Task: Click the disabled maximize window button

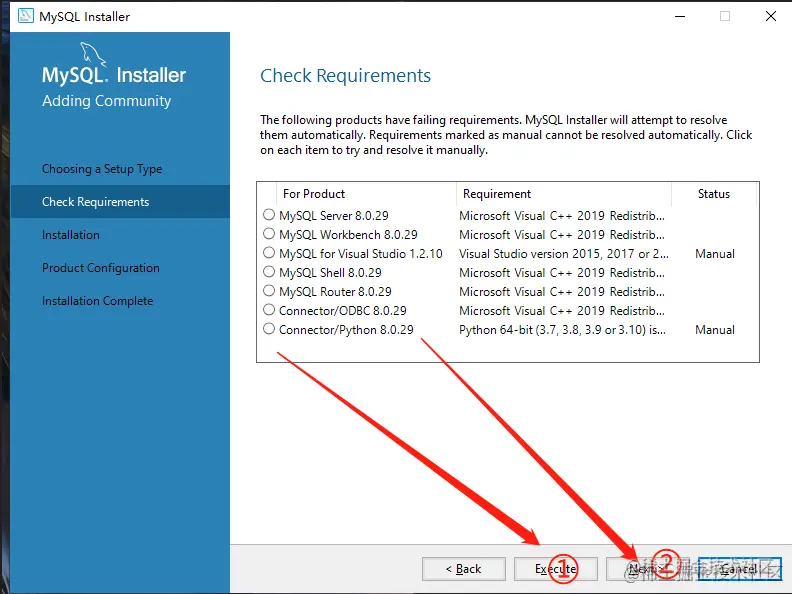Action: pyautogui.click(x=725, y=16)
